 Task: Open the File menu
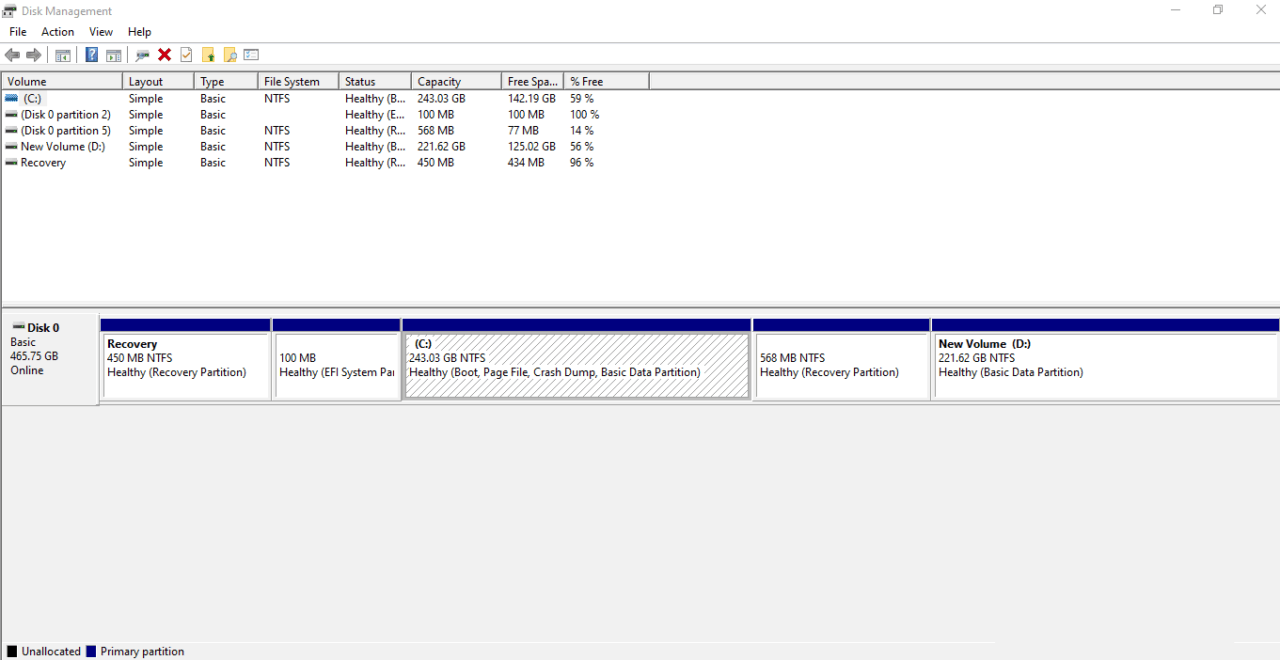[x=18, y=32]
